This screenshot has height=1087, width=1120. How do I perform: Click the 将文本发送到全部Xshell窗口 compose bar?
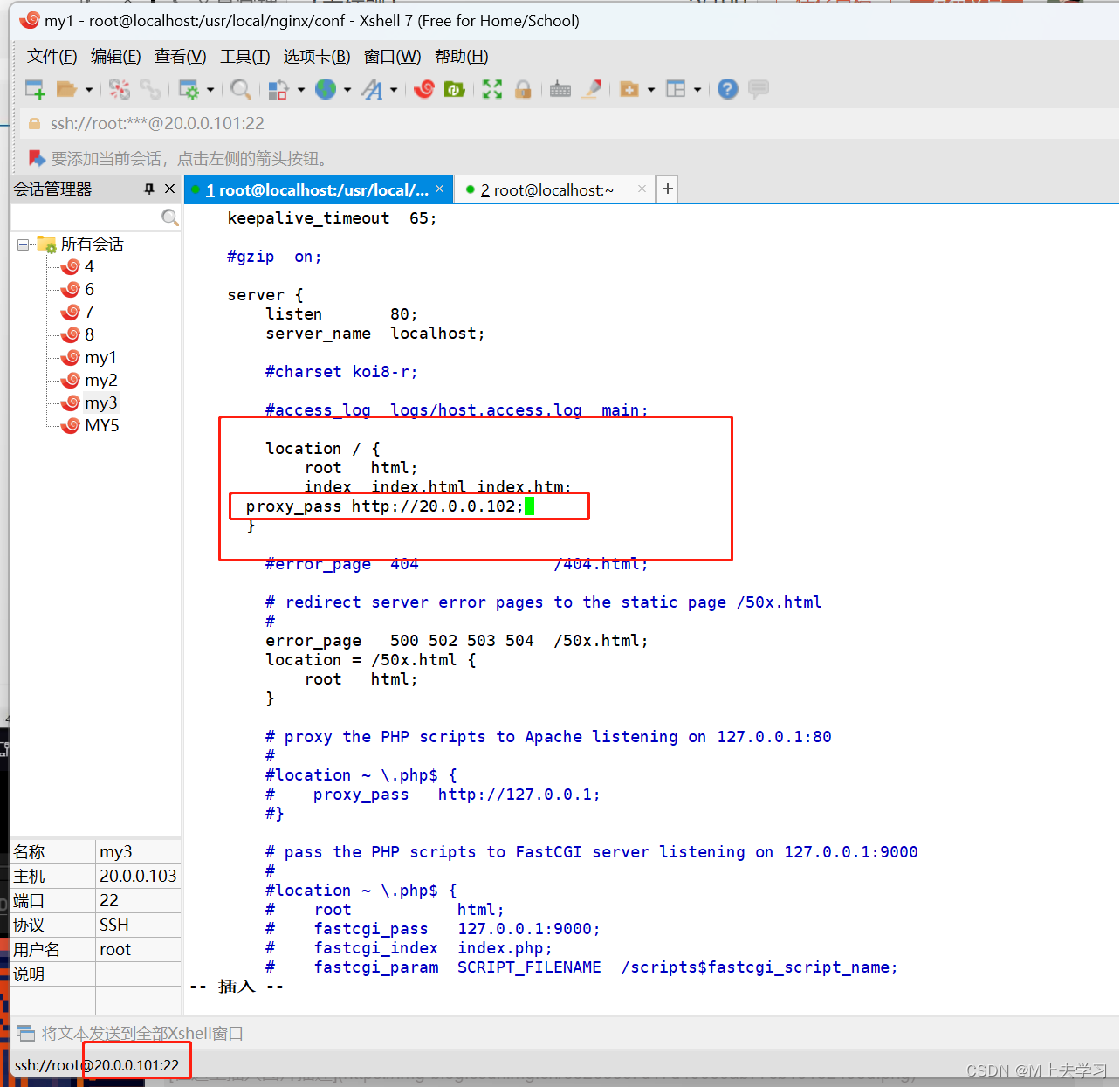click(x=564, y=1033)
